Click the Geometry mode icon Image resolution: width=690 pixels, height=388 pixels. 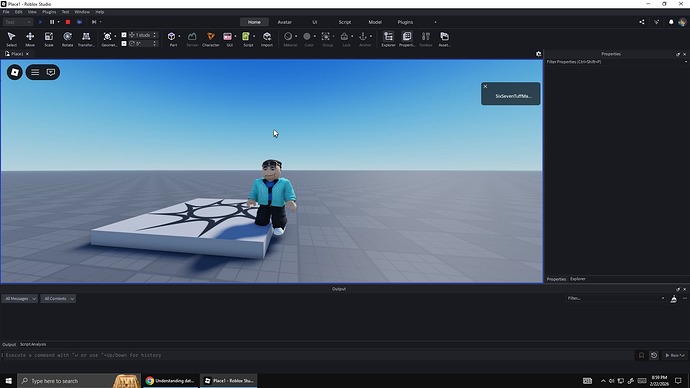pyautogui.click(x=107, y=37)
